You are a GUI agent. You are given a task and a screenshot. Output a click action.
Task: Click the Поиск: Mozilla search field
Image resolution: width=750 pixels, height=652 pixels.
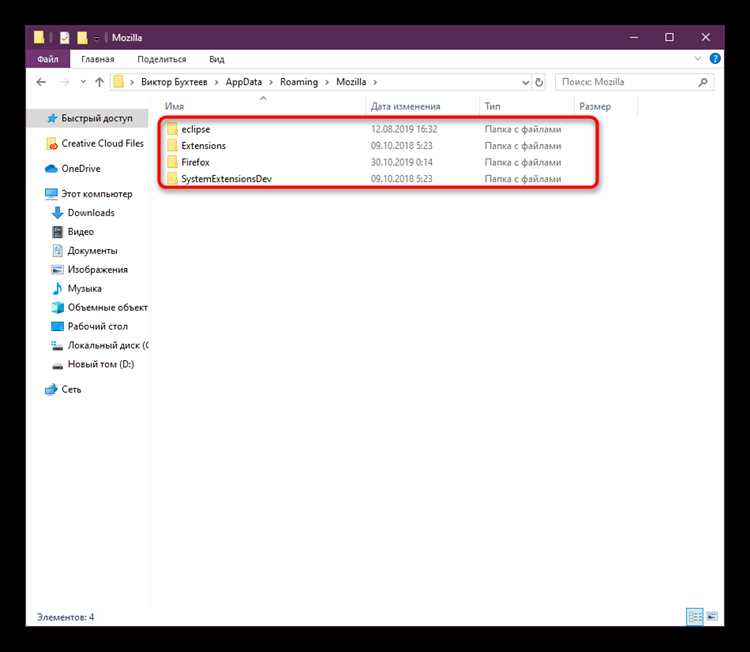coord(627,82)
